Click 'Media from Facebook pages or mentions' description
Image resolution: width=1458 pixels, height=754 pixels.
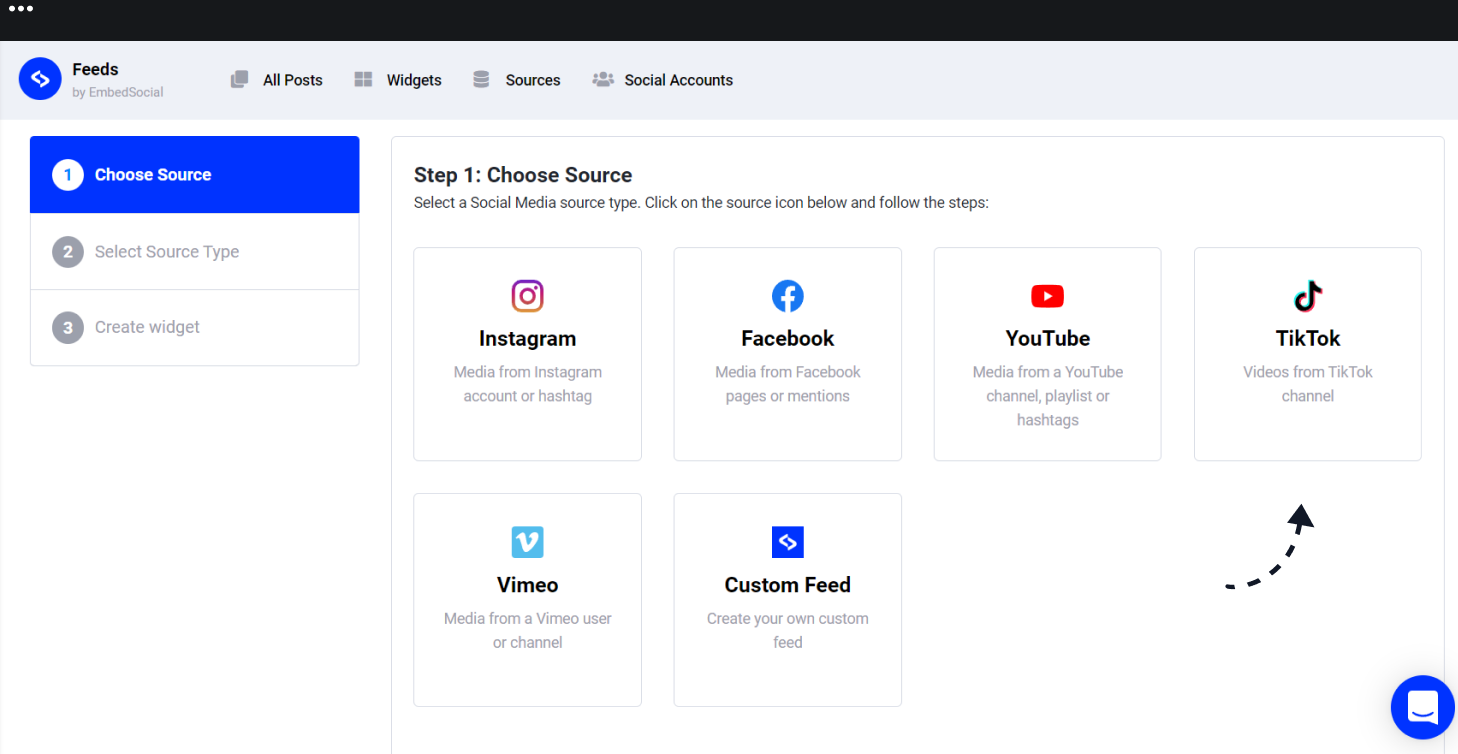[788, 384]
